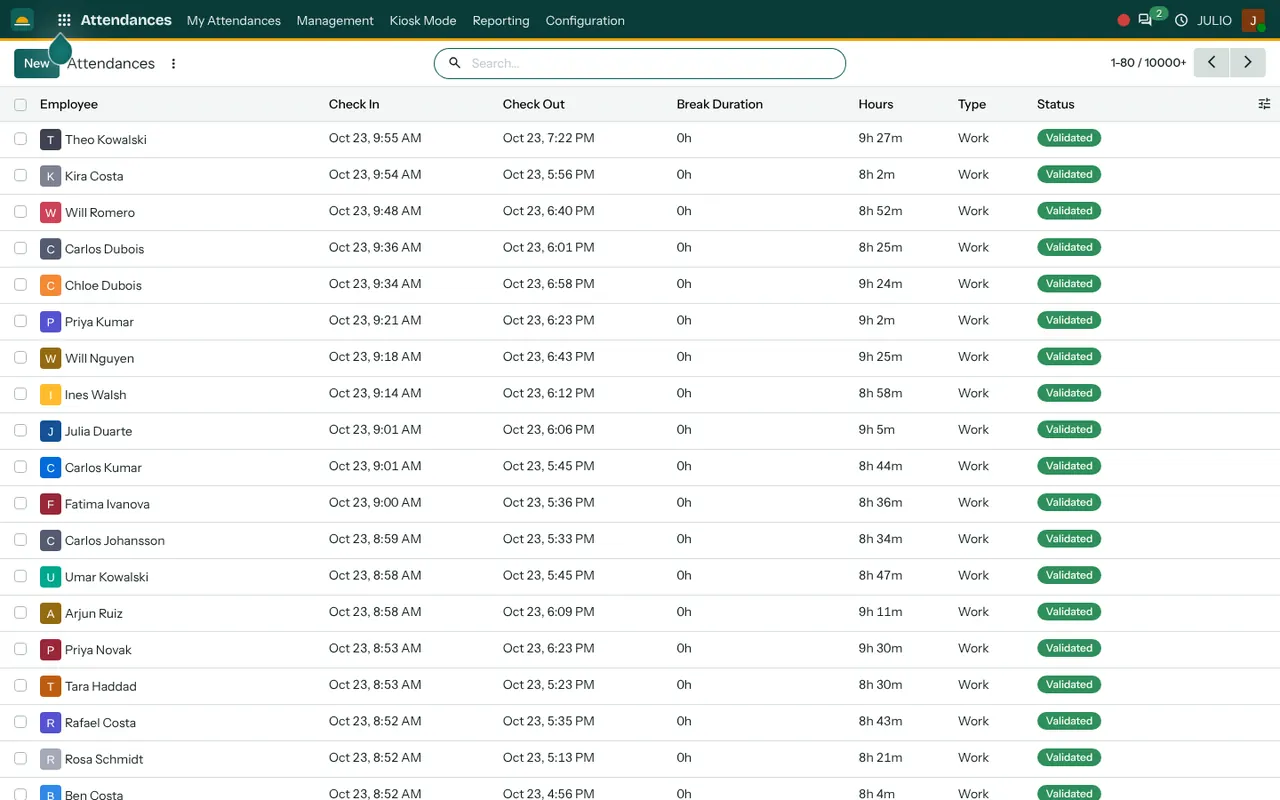The width and height of the screenshot is (1280, 800).
Task: Sort by the Break Duration column header
Action: tap(720, 104)
